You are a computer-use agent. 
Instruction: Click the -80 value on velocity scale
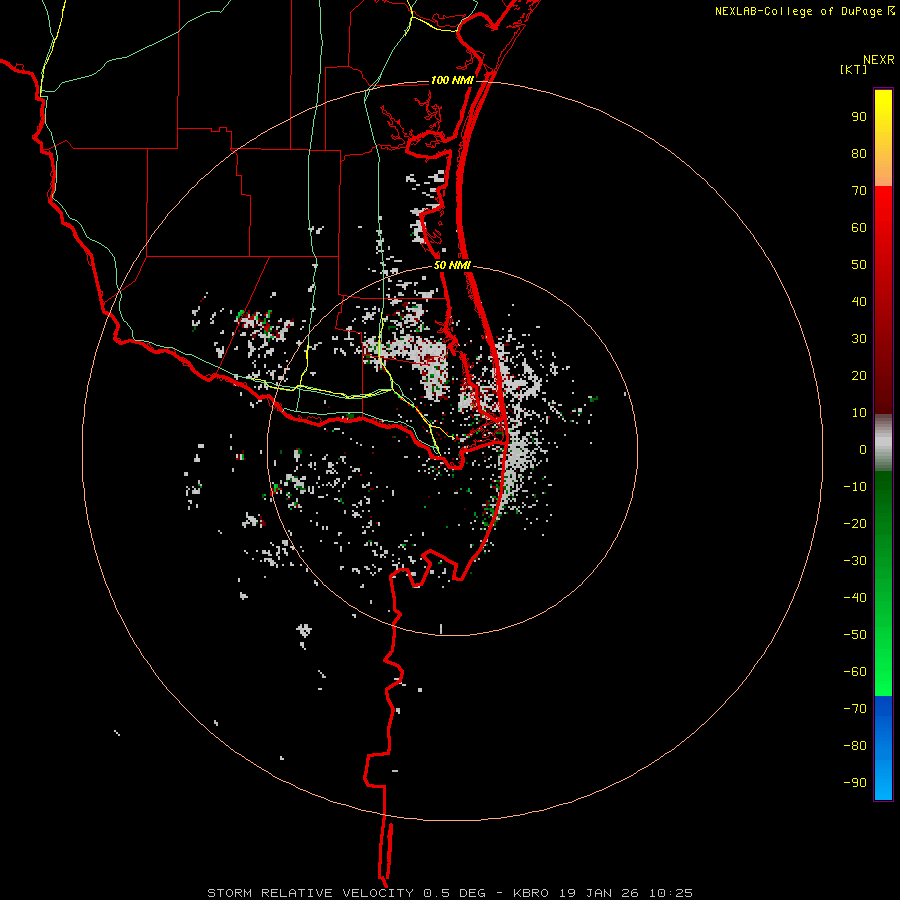[x=855, y=746]
